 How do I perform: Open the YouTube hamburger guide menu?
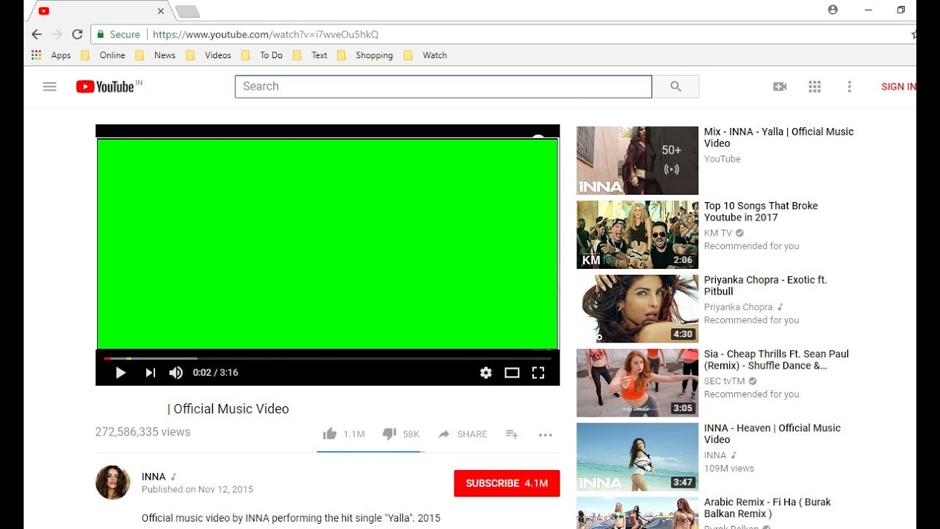click(49, 87)
